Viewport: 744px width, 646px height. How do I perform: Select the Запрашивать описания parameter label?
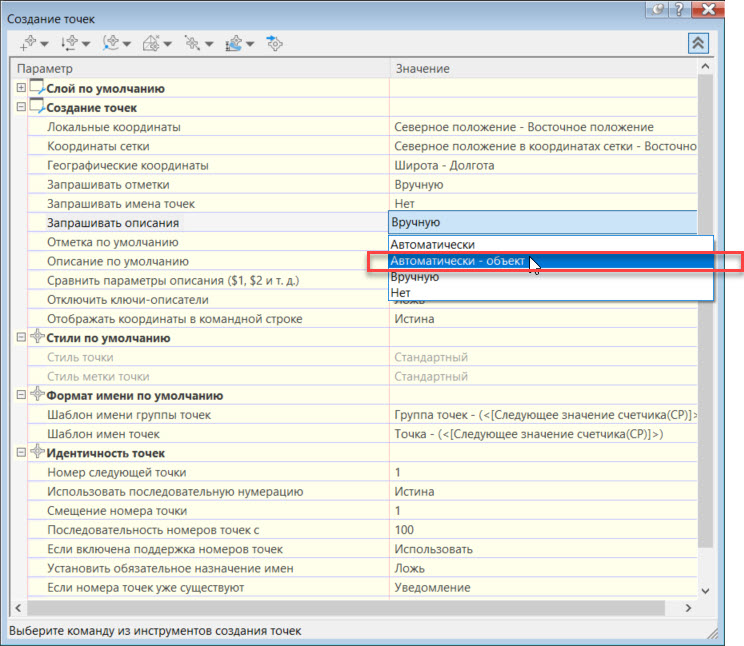[x=113, y=223]
